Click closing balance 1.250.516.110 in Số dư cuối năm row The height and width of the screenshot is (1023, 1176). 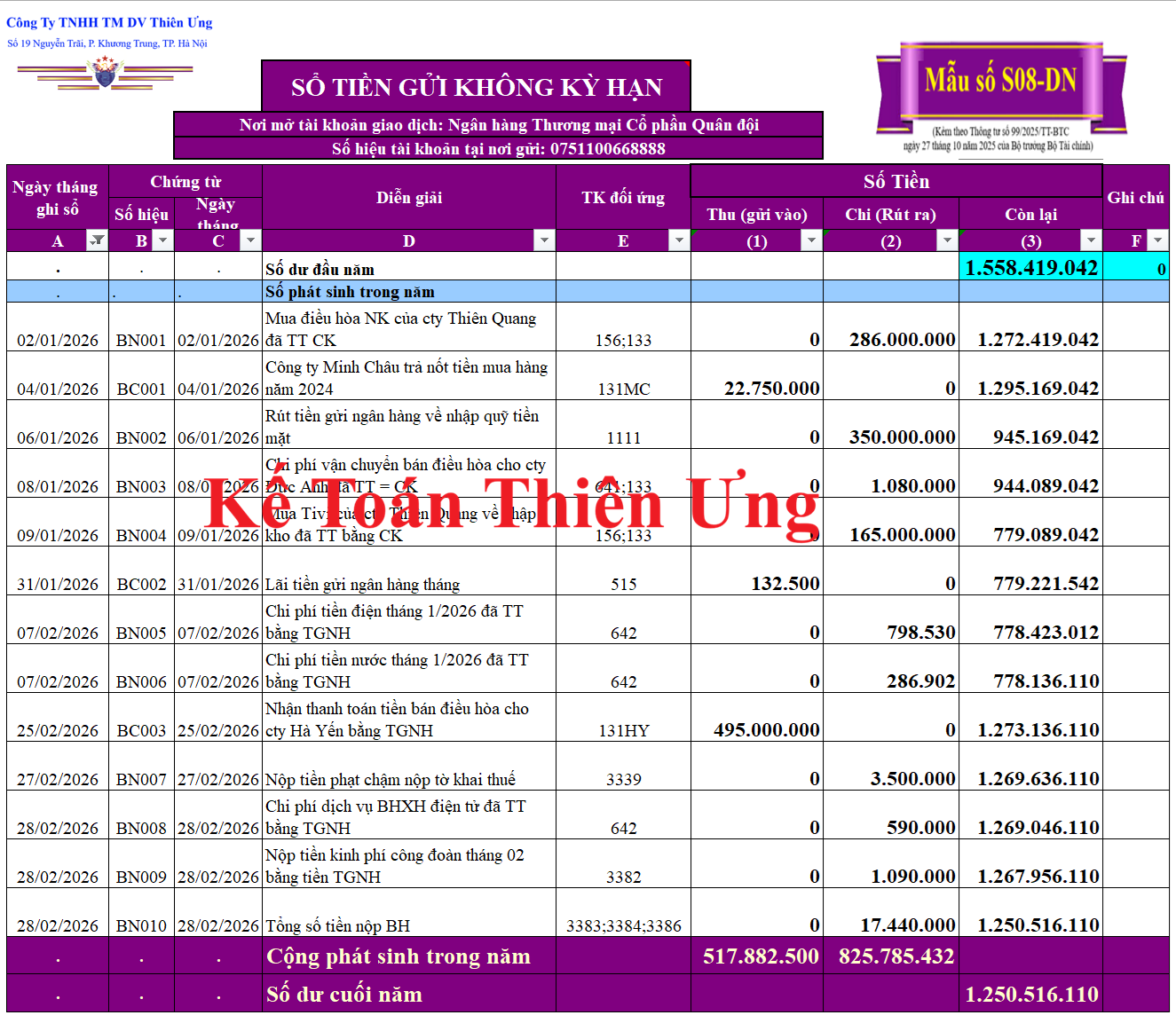pos(1030,995)
